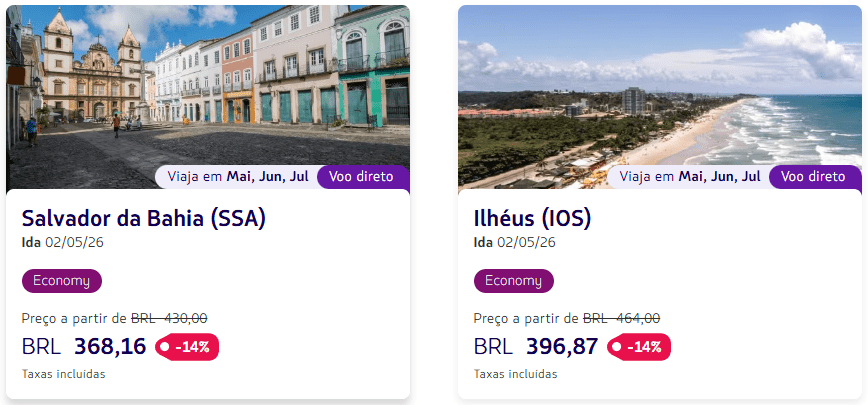This screenshot has height=405, width=868.
Task: Open the Ilhéus beach photo
Action: 660,85
